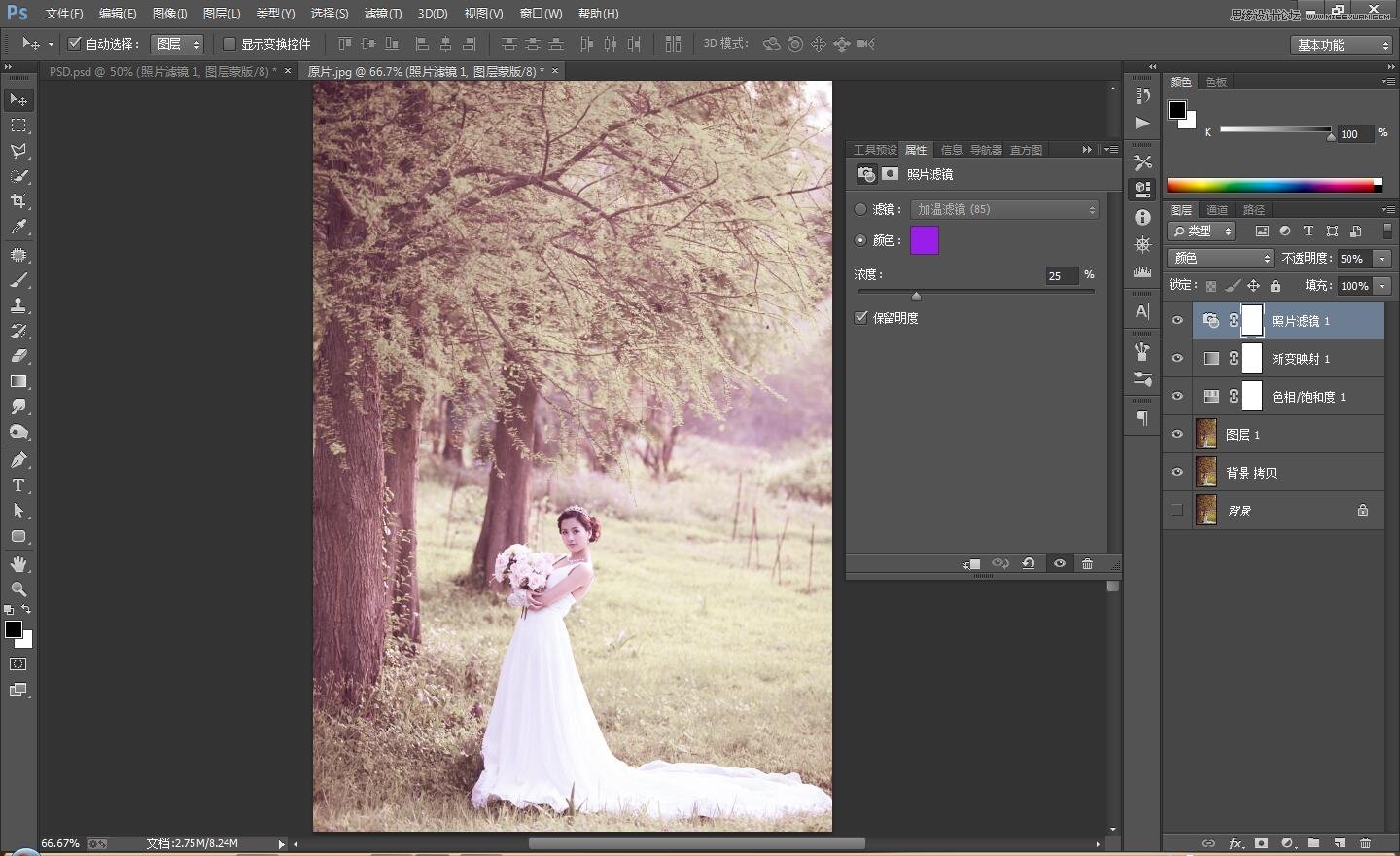Delete the adjustment in Properties panel
The height and width of the screenshot is (856, 1400).
click(x=1087, y=564)
